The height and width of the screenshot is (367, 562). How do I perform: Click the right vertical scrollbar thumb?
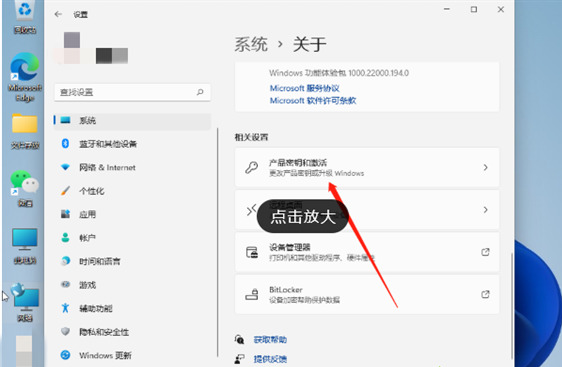point(512,305)
